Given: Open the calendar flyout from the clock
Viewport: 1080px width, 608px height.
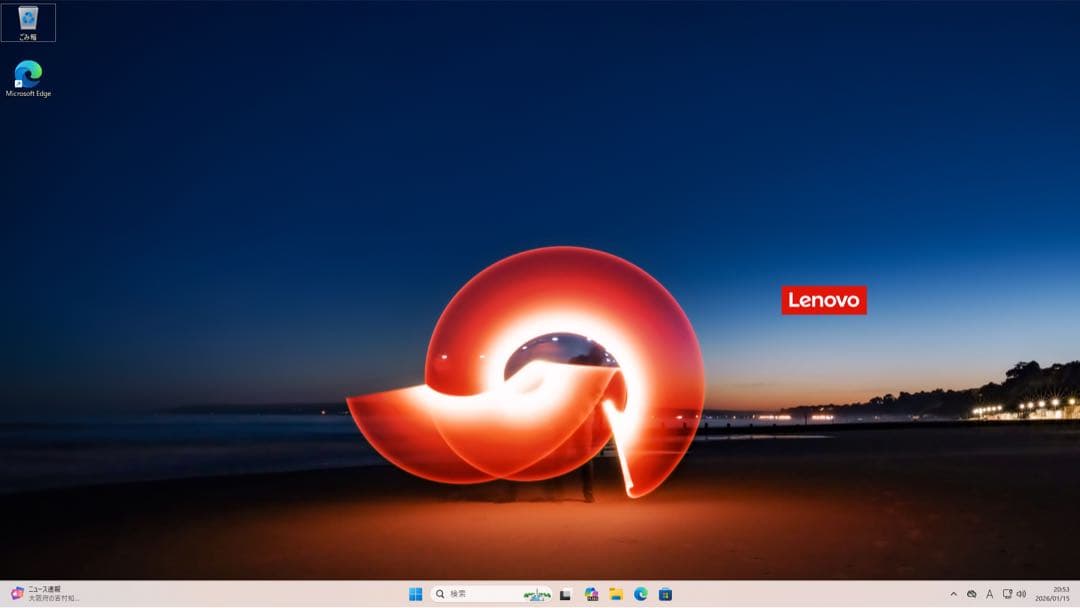Looking at the screenshot, I should 1058,593.
